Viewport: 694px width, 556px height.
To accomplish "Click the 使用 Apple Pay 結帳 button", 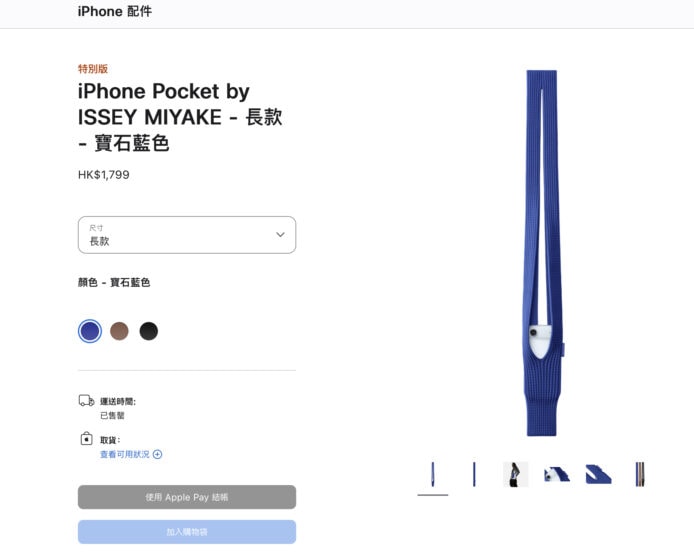I will point(187,497).
